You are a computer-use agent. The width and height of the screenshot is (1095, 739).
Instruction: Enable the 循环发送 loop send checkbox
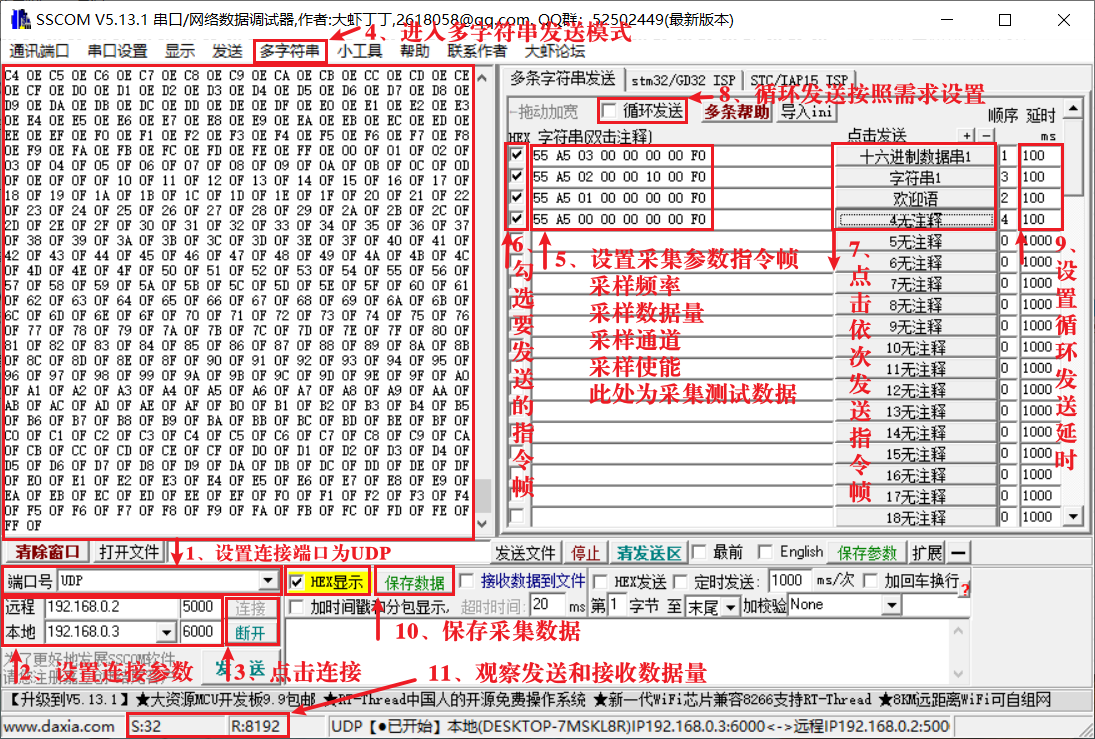(609, 110)
